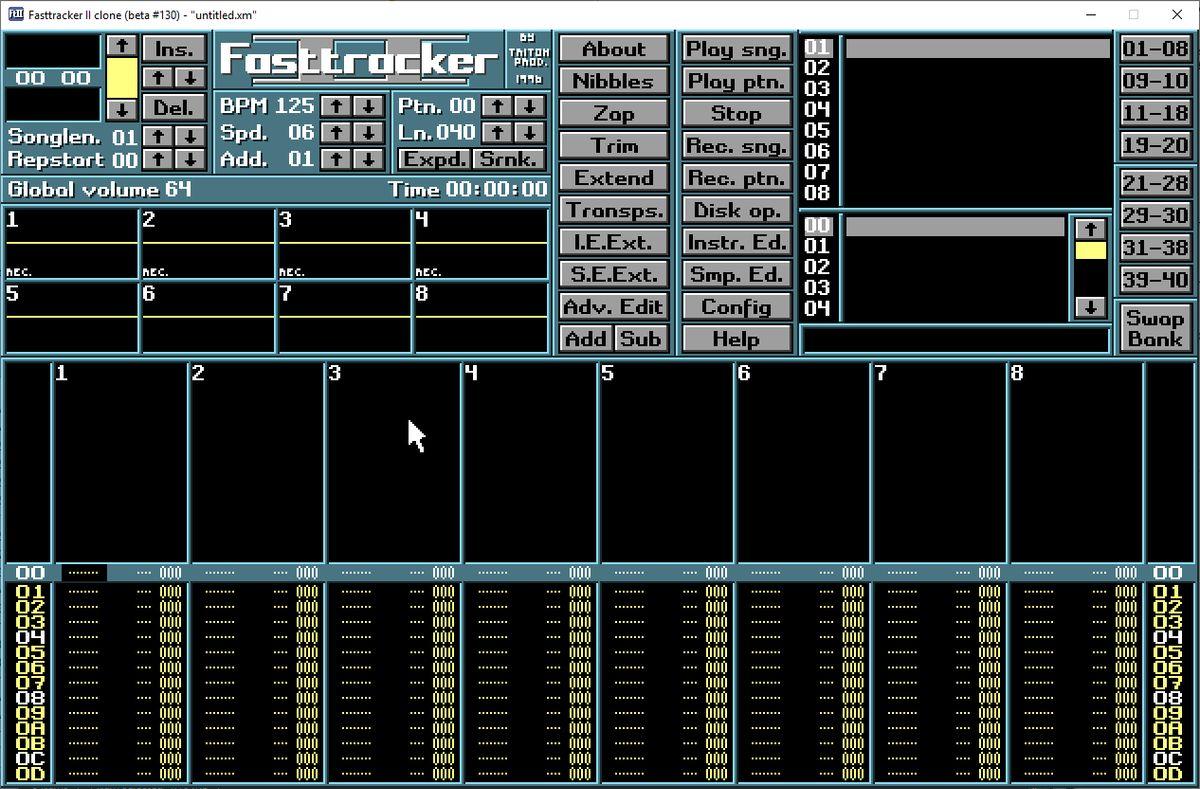Decrease pattern number with Ptn. down arrow
1200x789 pixels.
(530, 106)
